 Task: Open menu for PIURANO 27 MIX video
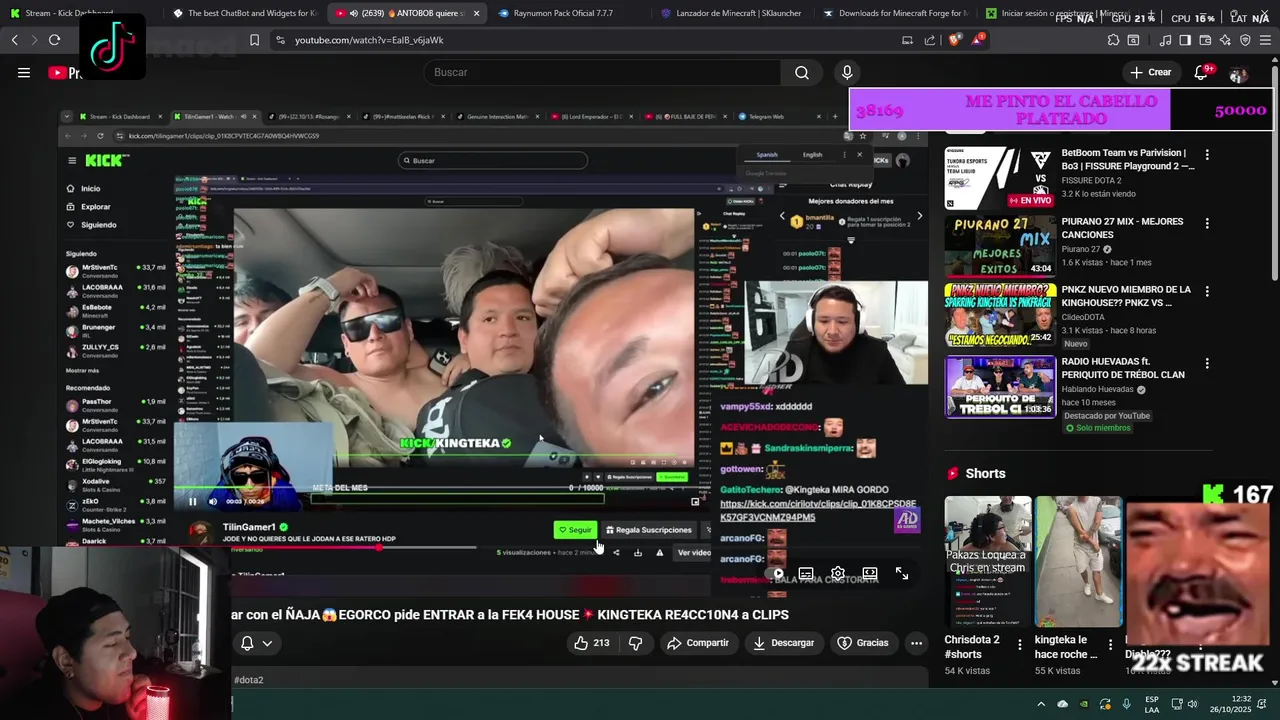pyautogui.click(x=1207, y=223)
